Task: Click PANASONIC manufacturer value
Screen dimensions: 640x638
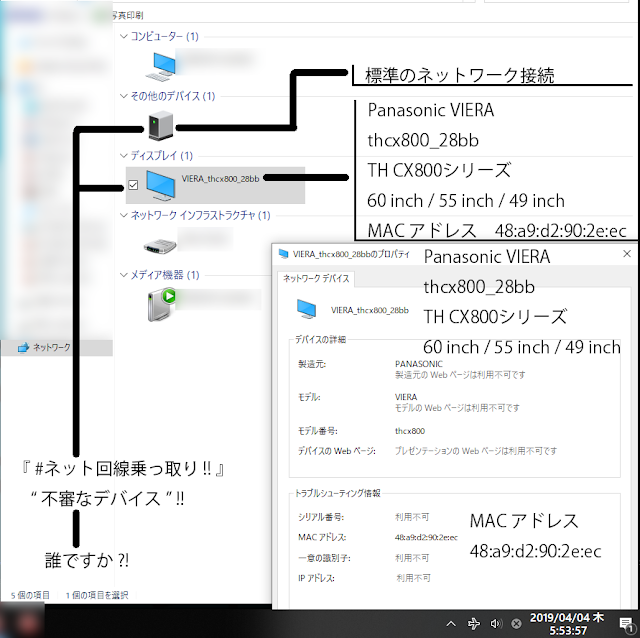Action: click(419, 364)
